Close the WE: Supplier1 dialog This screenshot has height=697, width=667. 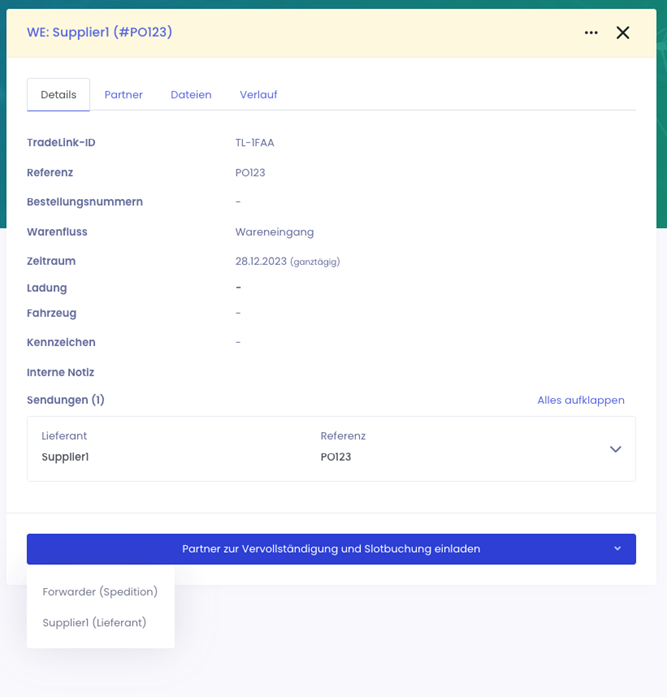pyautogui.click(x=622, y=33)
